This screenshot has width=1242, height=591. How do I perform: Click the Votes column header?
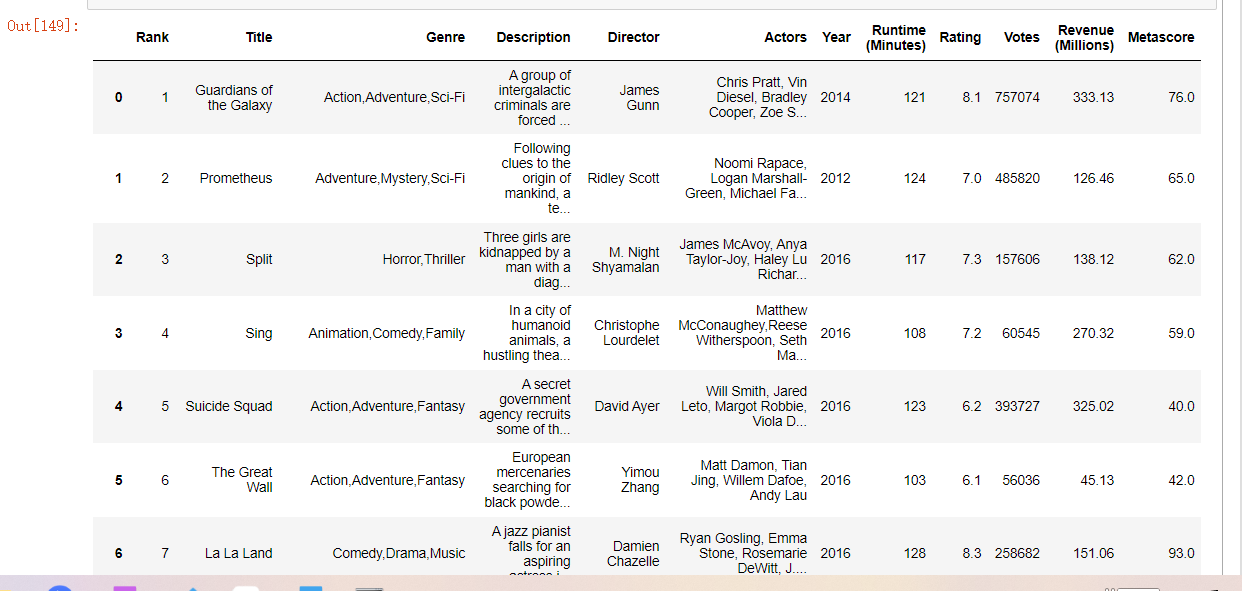[x=1022, y=37]
